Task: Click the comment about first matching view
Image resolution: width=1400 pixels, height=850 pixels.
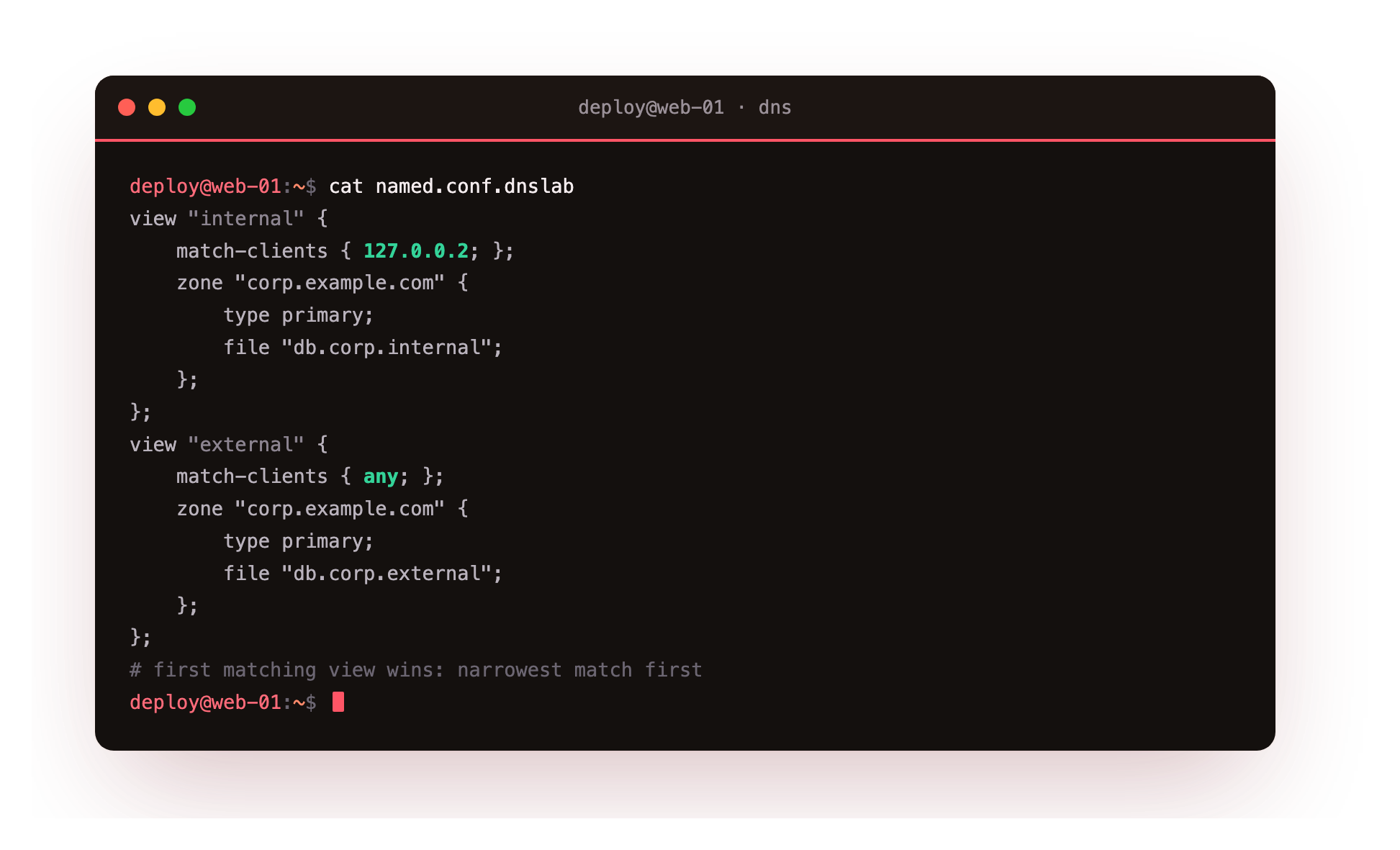Action: [x=416, y=670]
